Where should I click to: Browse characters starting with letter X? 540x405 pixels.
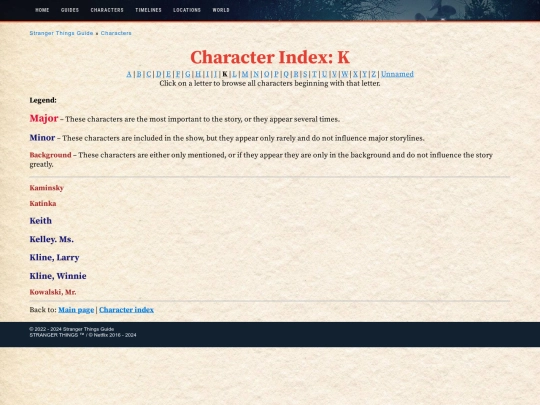point(355,74)
